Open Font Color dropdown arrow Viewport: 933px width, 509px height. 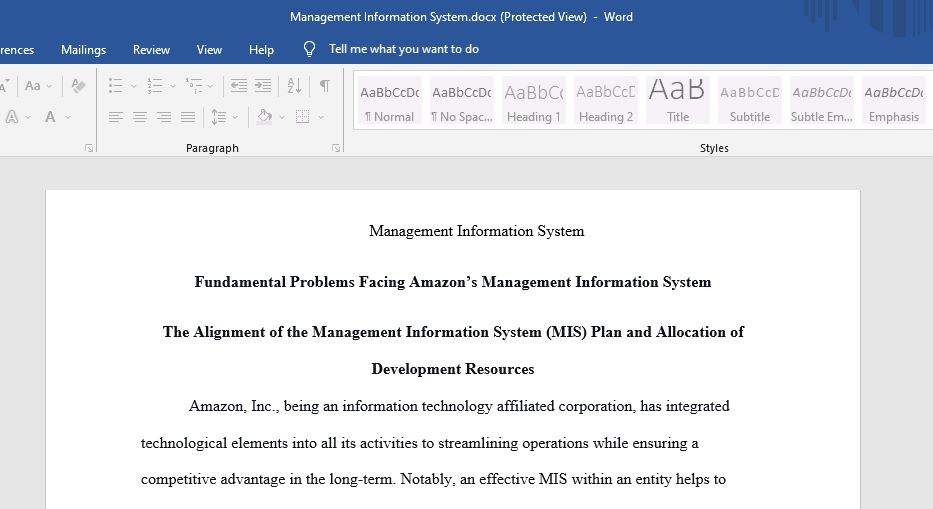point(68,117)
